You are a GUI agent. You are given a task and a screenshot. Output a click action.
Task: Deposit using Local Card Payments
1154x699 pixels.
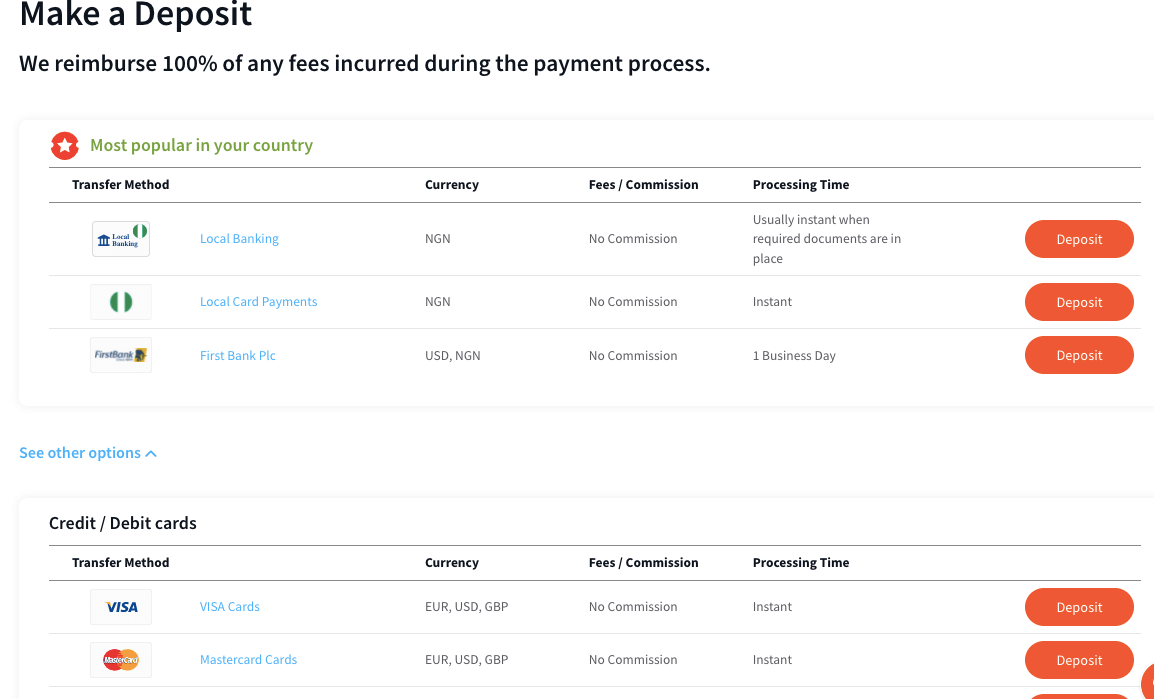click(1079, 302)
